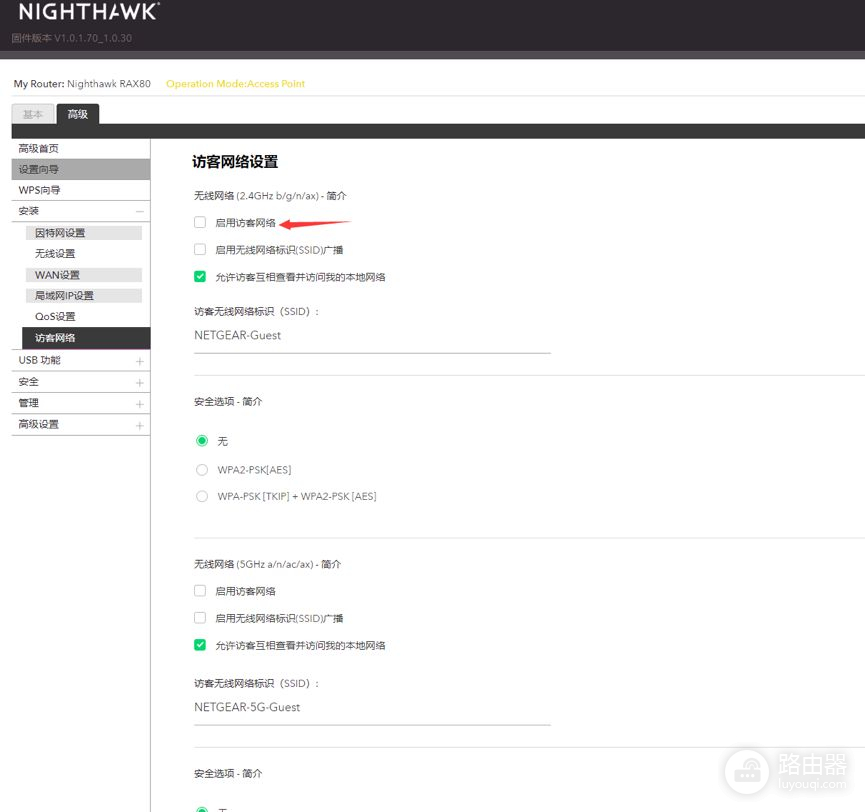The image size is (865, 812).
Task: Collapse the 安装 section minus icon
Action: click(x=139, y=212)
